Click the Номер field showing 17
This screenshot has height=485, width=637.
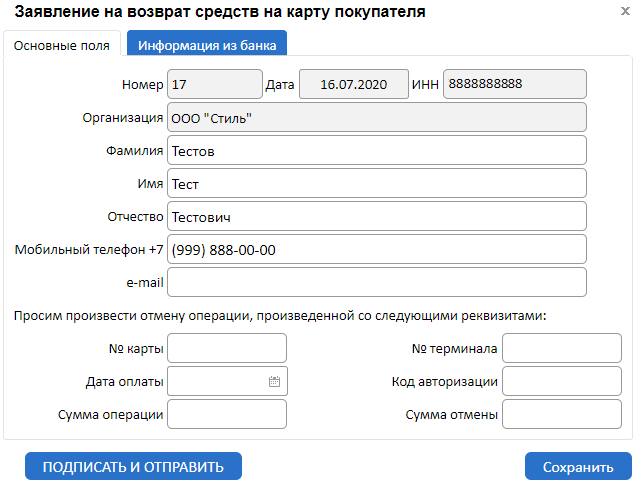pos(214,85)
